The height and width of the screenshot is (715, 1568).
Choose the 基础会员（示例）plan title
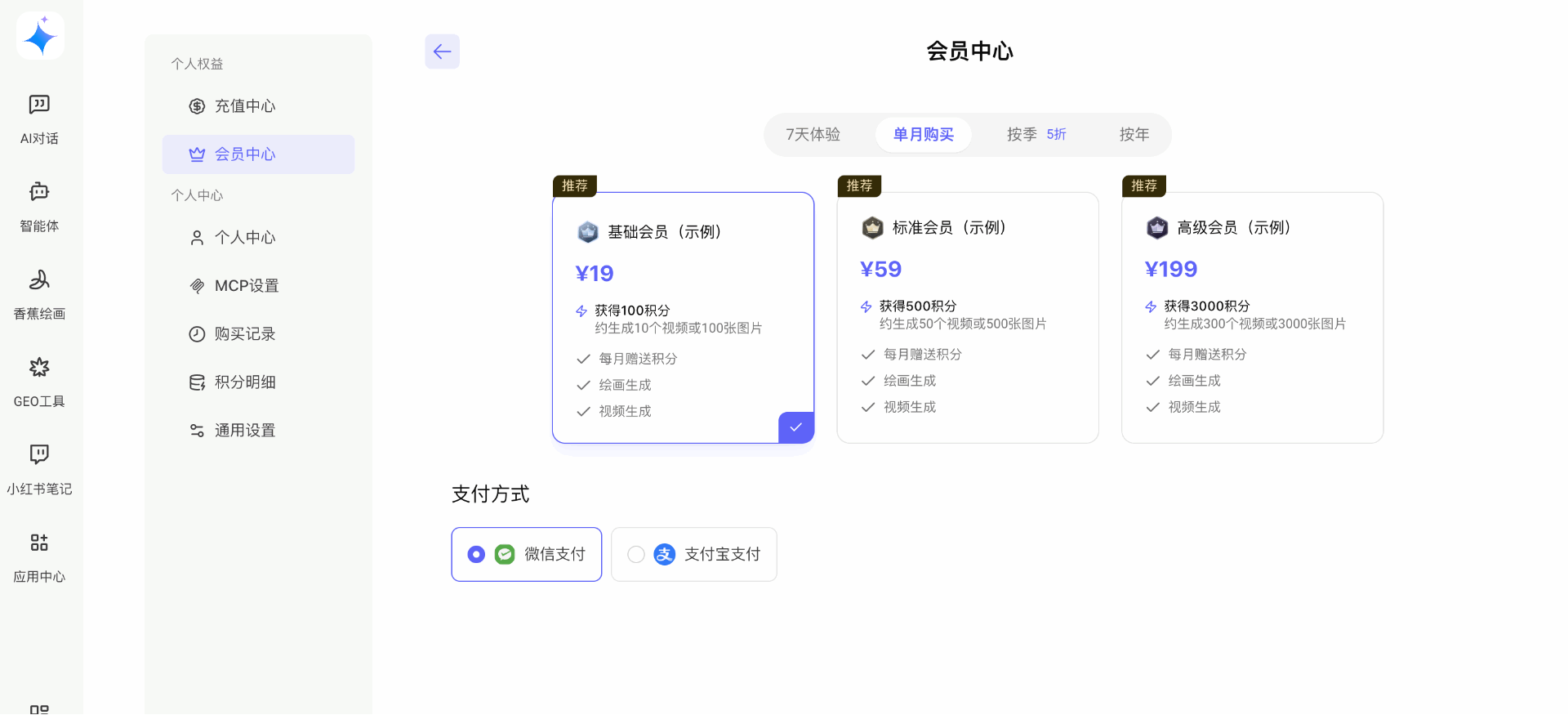point(667,232)
